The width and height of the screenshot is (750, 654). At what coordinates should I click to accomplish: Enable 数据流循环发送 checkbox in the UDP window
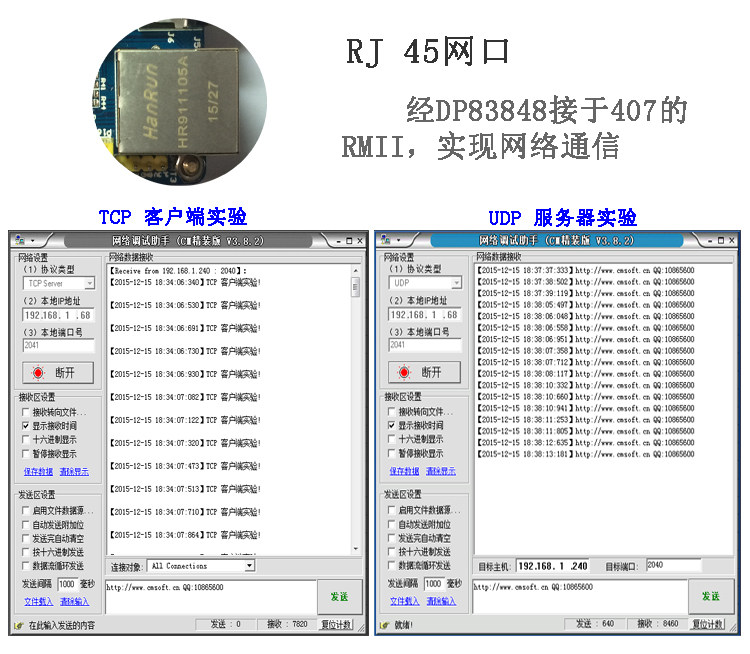tap(392, 566)
